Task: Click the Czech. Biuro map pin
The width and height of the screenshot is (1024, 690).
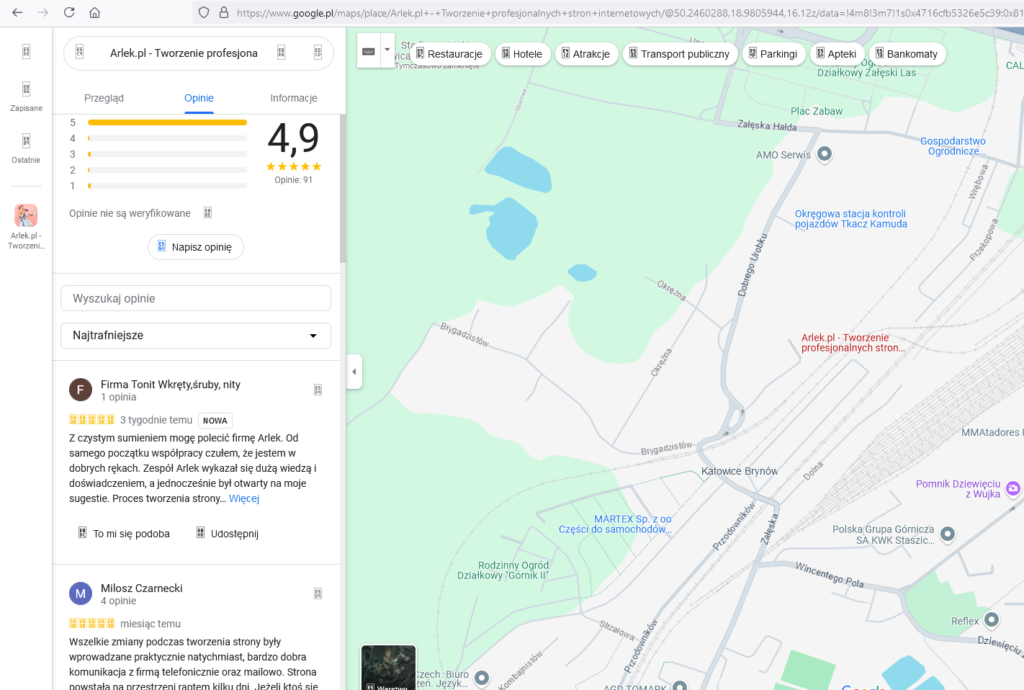Action: coord(481,678)
